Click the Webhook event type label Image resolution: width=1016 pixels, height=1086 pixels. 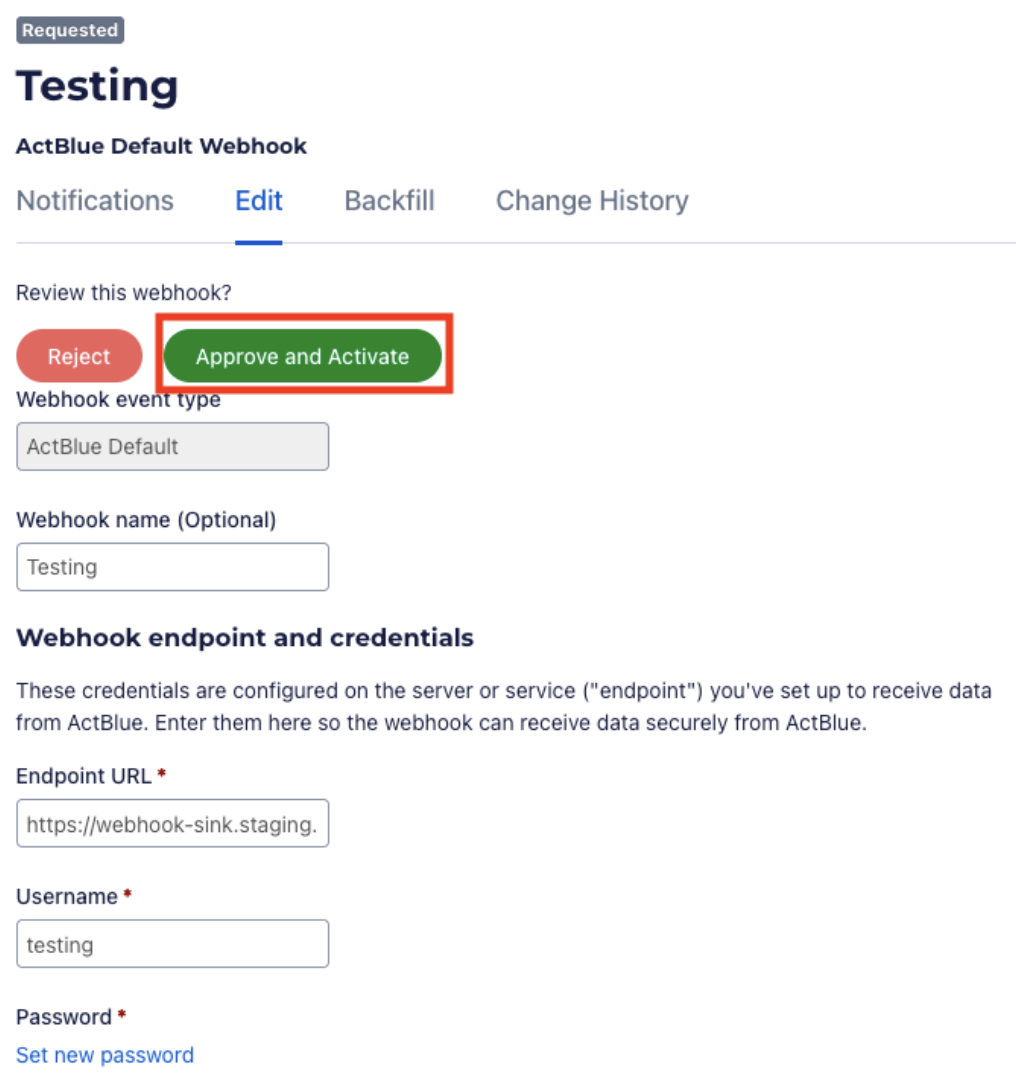coord(118,401)
